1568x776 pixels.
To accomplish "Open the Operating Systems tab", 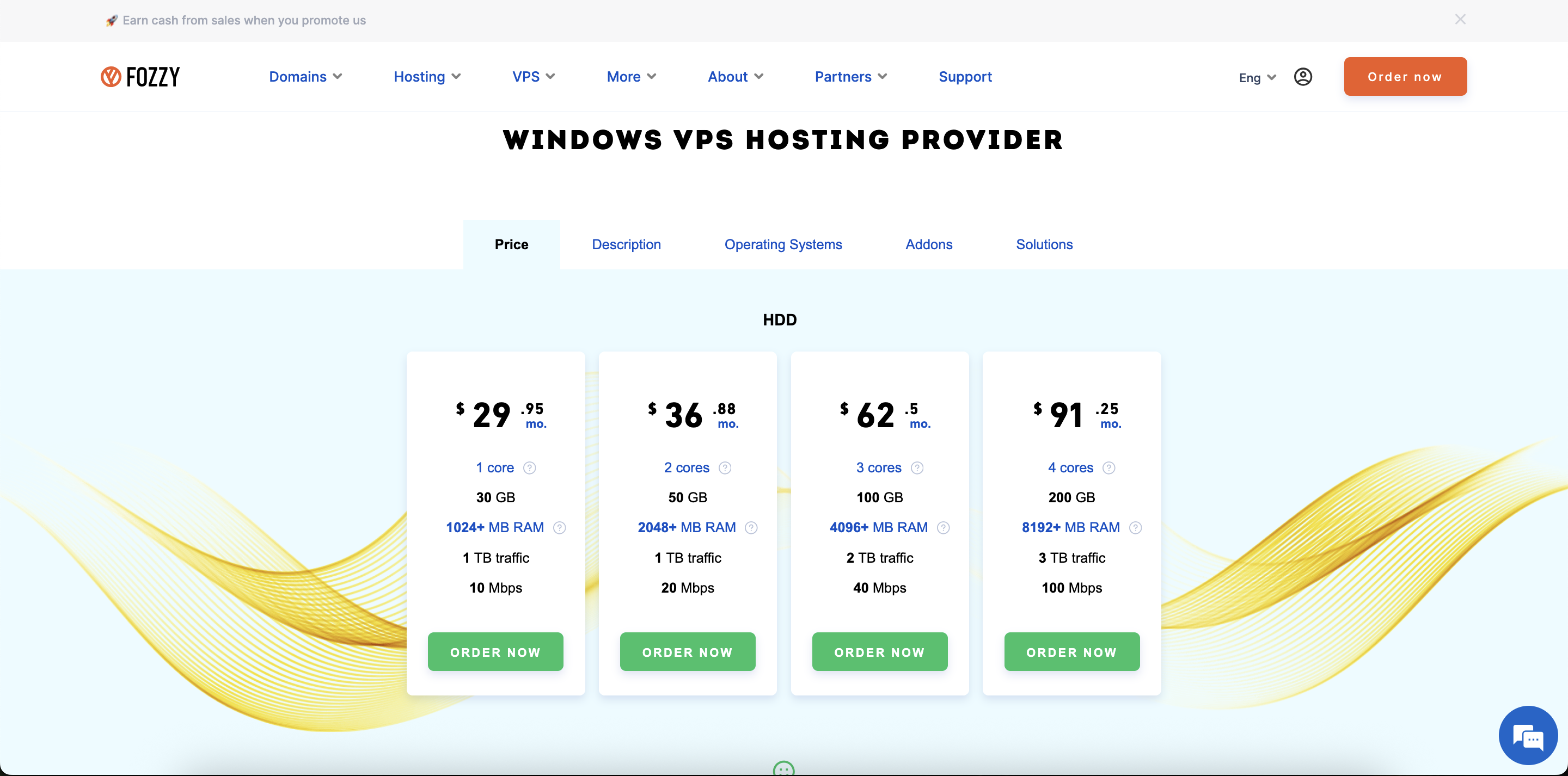I will coord(783,244).
